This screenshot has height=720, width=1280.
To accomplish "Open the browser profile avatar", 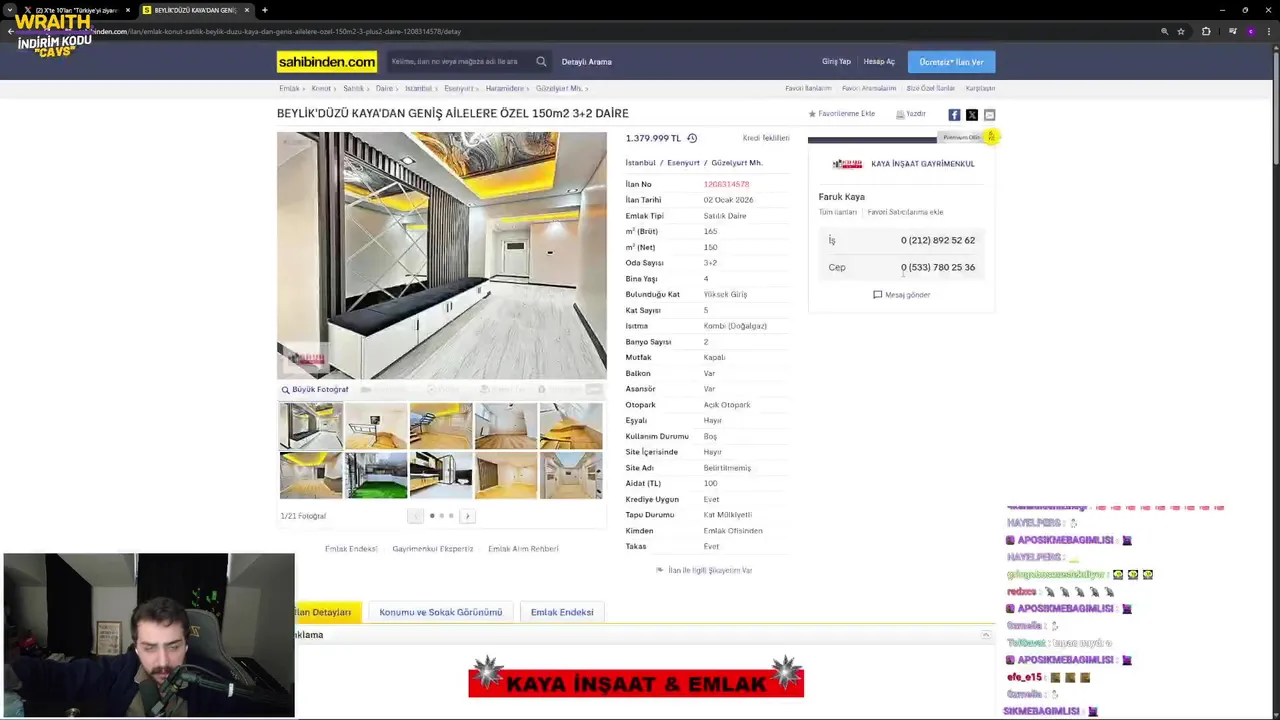I will 1250,31.
